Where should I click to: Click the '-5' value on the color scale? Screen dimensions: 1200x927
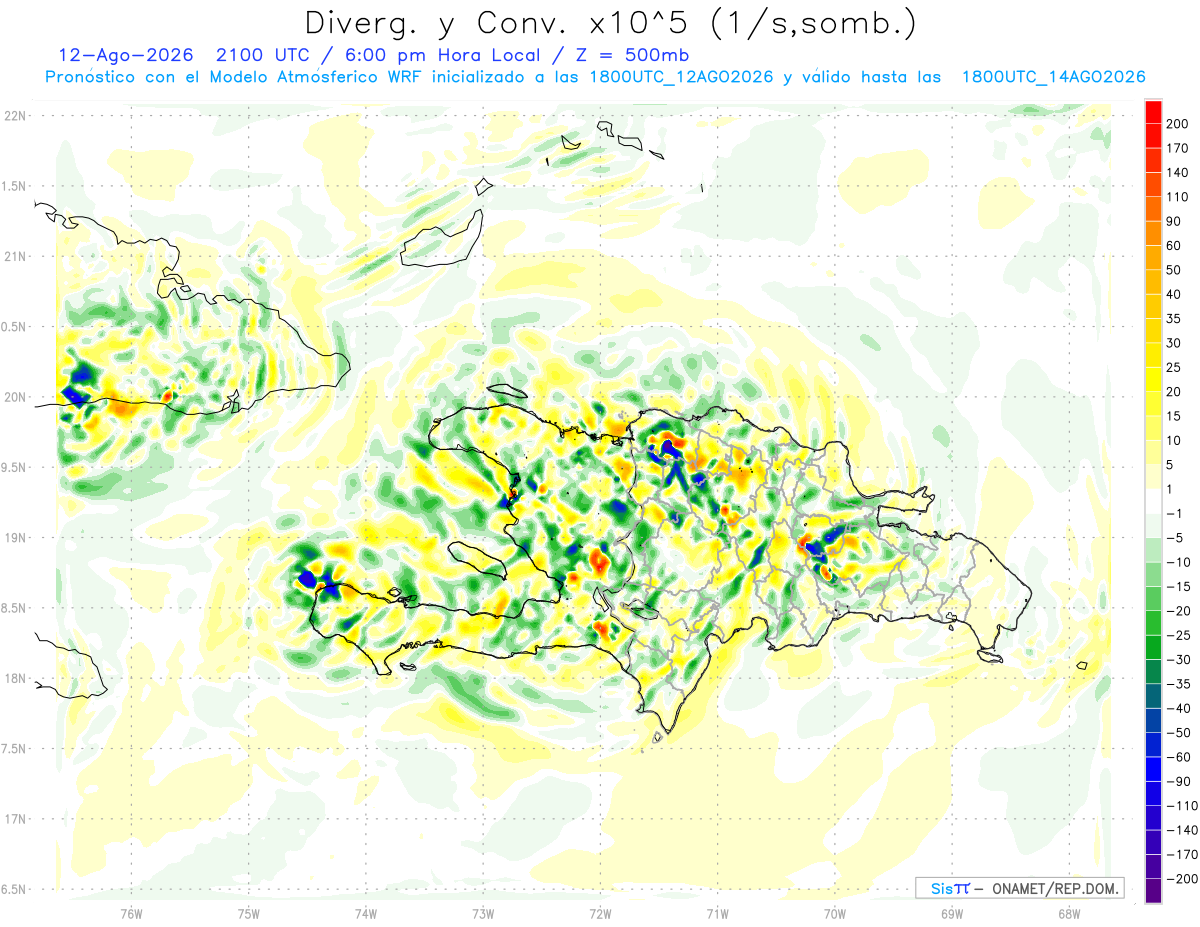coord(1174,538)
